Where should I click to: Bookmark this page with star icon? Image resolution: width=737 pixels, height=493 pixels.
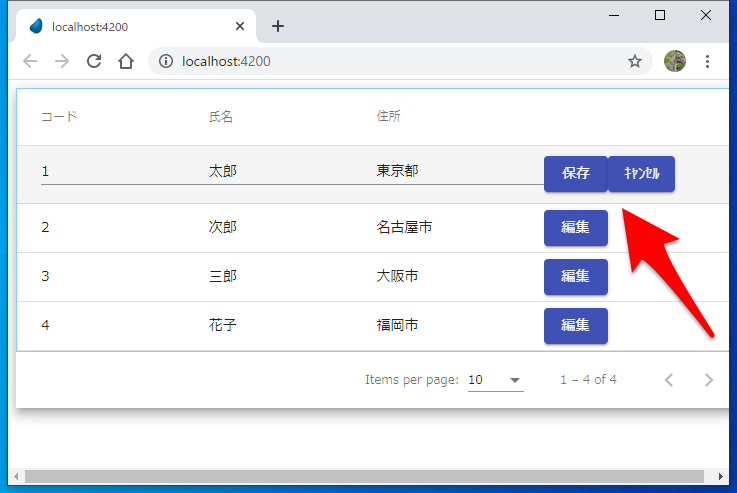(634, 61)
